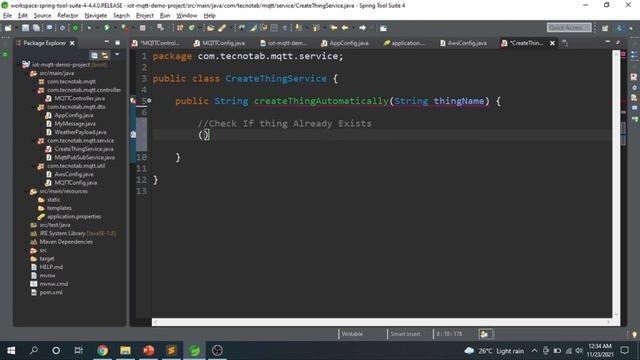640x360 pixels.
Task: Toggle Link with Editor in Package Explorer
Action: pos(105,55)
